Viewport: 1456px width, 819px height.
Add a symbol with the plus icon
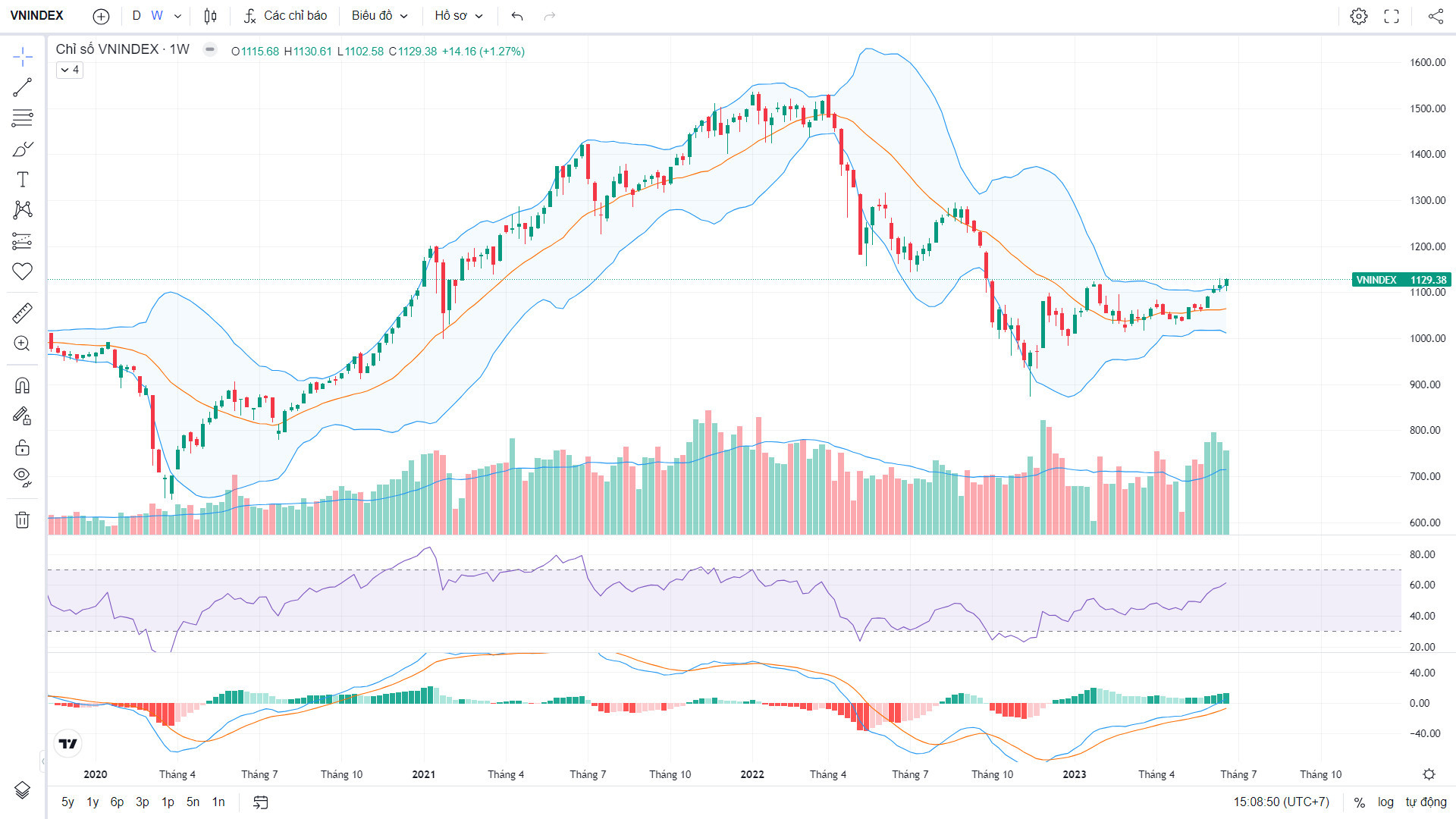point(101,16)
